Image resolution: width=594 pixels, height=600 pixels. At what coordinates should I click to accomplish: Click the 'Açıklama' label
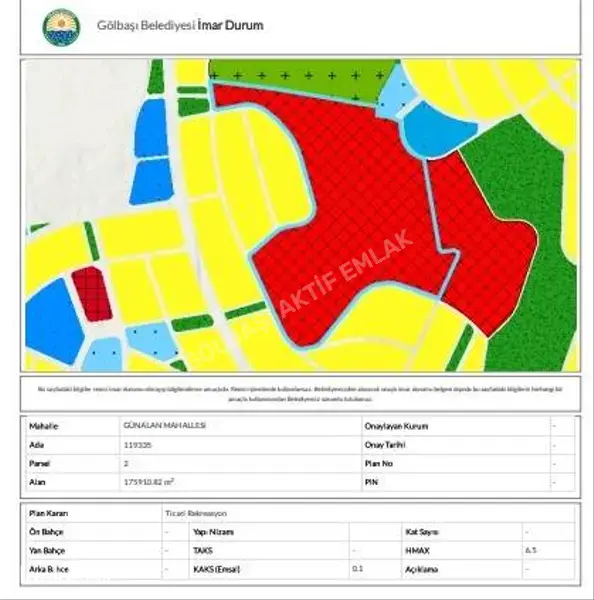(x=421, y=569)
